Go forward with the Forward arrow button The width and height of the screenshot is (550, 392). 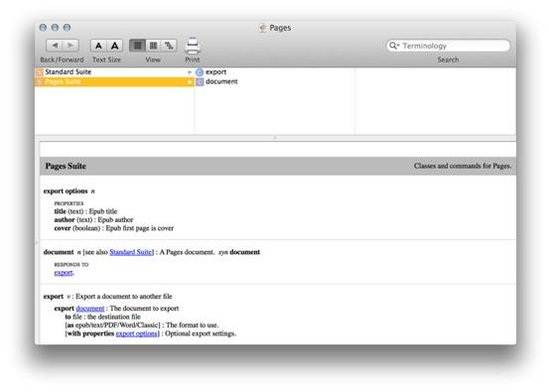[71, 45]
